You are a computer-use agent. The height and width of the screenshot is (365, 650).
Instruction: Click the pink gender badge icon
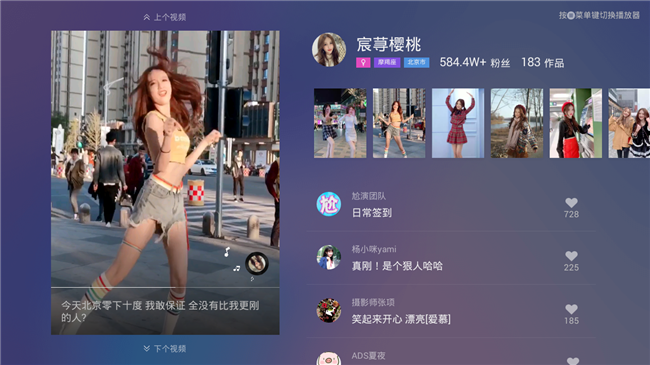[x=363, y=63]
